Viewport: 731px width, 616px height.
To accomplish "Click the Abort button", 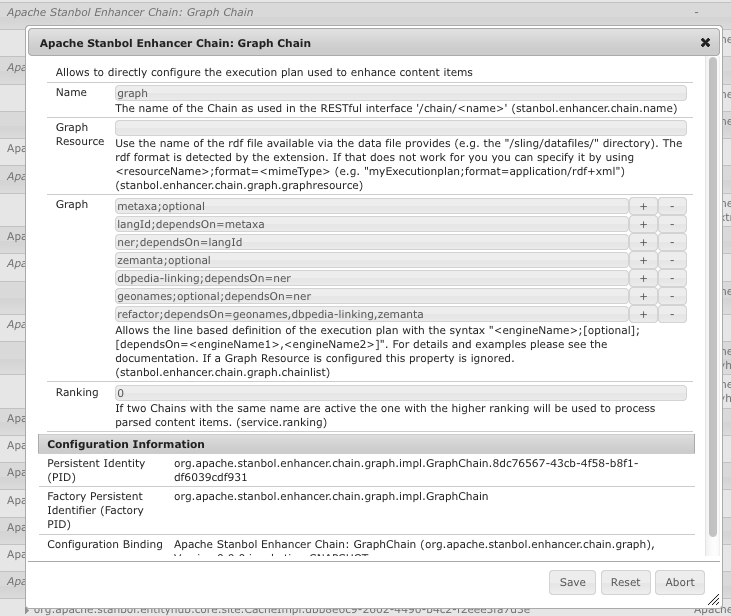I will 679,582.
